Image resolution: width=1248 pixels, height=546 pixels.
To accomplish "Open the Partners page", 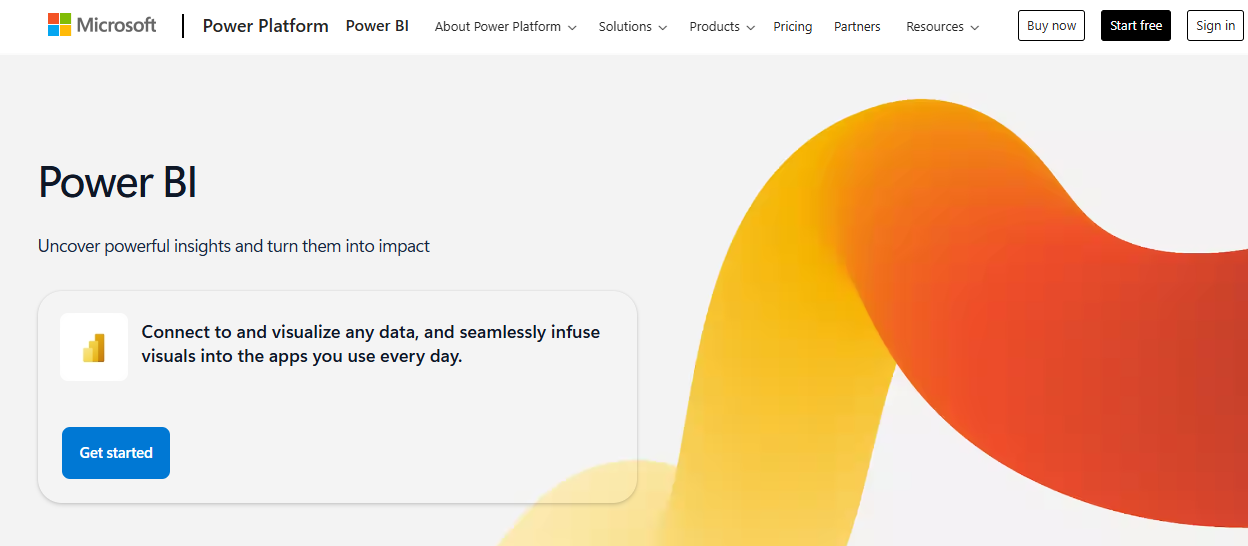I will (857, 26).
